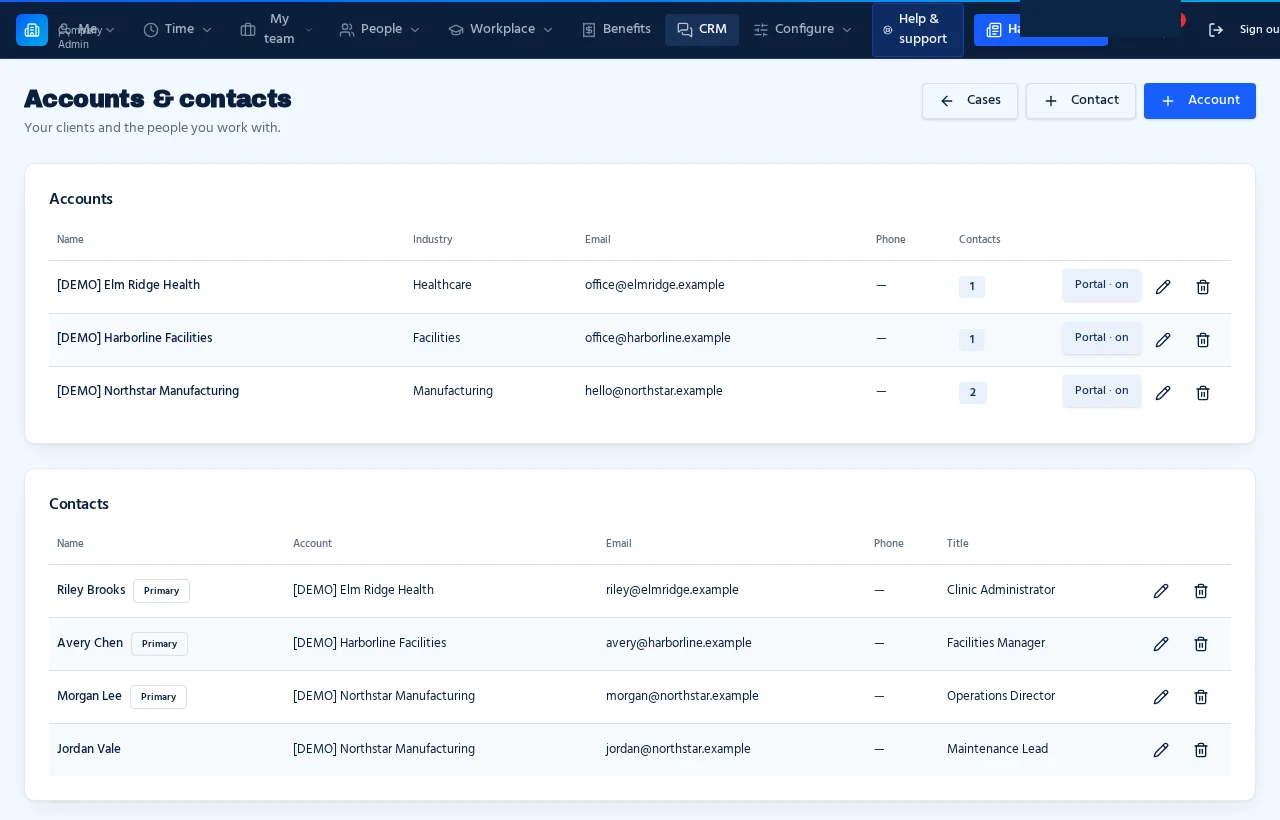The height and width of the screenshot is (820, 1280).
Task: Expand the My team menu
Action: (277, 30)
